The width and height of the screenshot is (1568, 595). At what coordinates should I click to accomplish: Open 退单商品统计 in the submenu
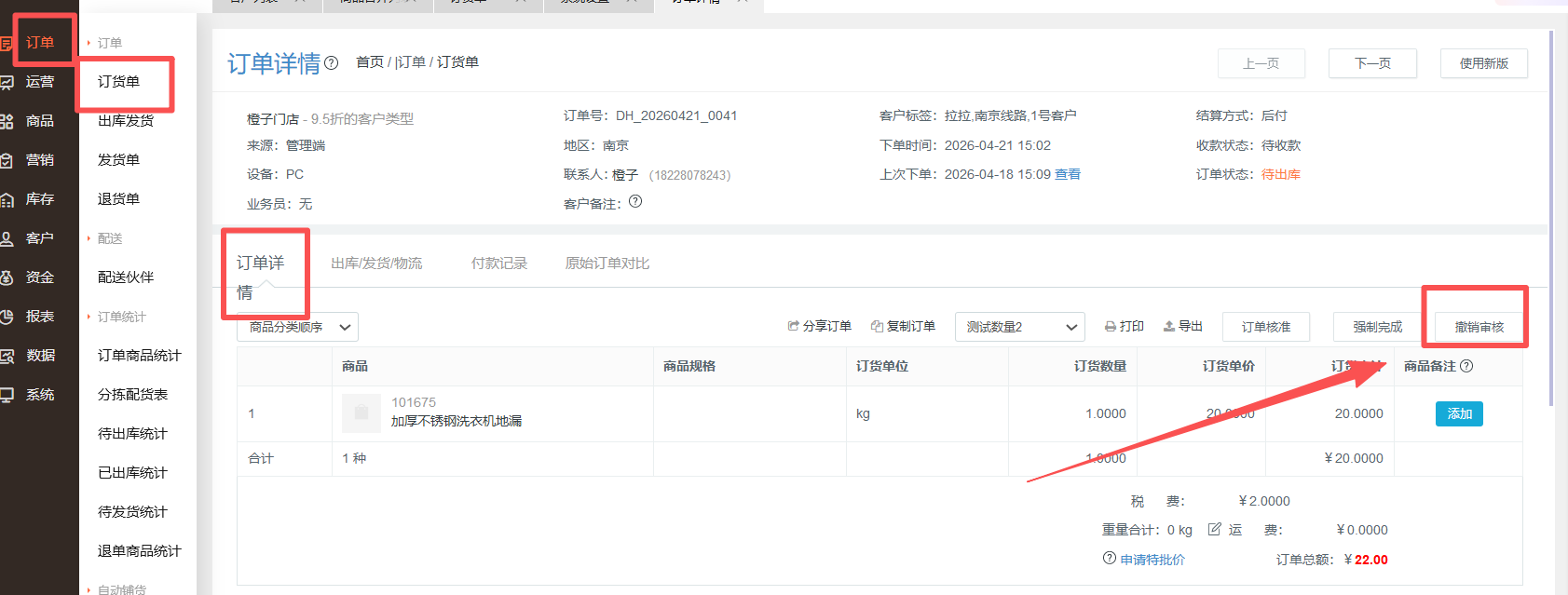click(140, 551)
